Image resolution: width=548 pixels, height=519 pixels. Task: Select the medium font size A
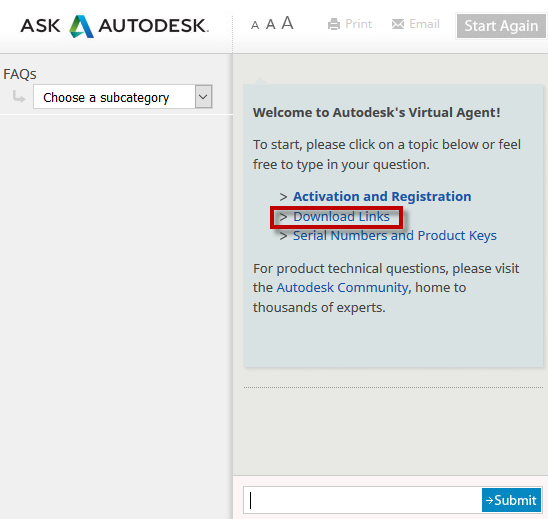[271, 24]
